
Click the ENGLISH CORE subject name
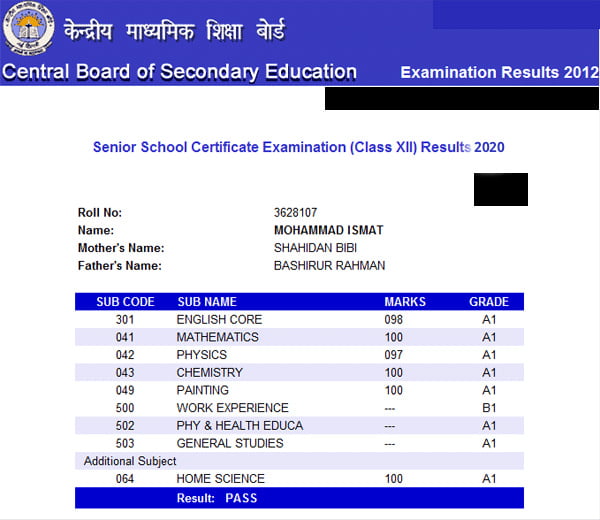(219, 320)
